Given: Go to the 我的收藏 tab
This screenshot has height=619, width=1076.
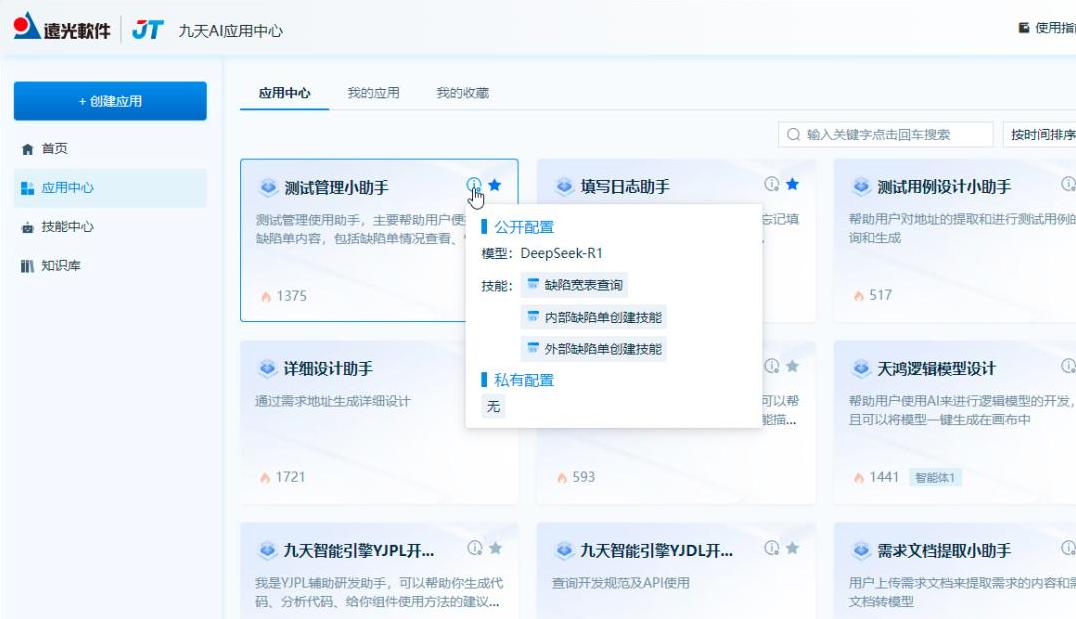Looking at the screenshot, I should pos(463,93).
